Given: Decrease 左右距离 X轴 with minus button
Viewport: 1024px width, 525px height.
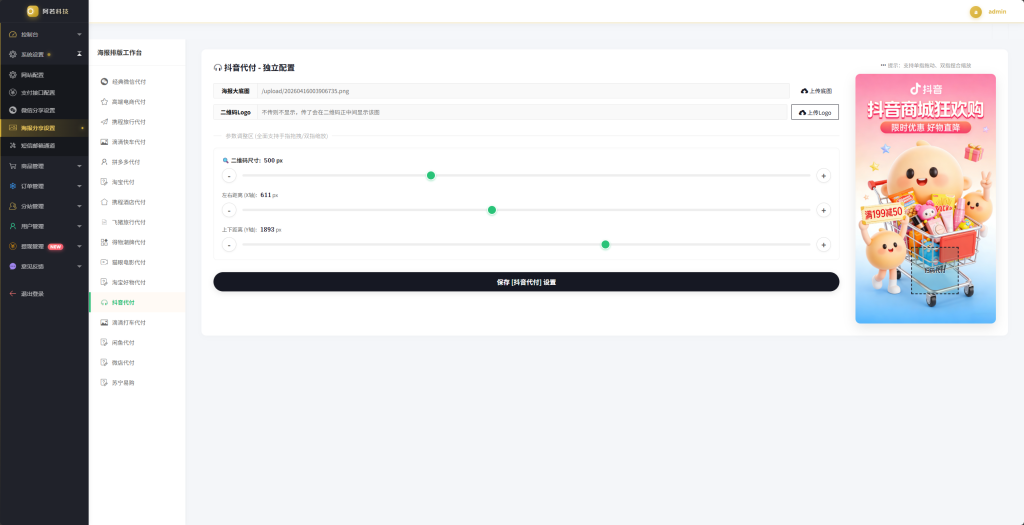Looking at the screenshot, I should coord(229,210).
